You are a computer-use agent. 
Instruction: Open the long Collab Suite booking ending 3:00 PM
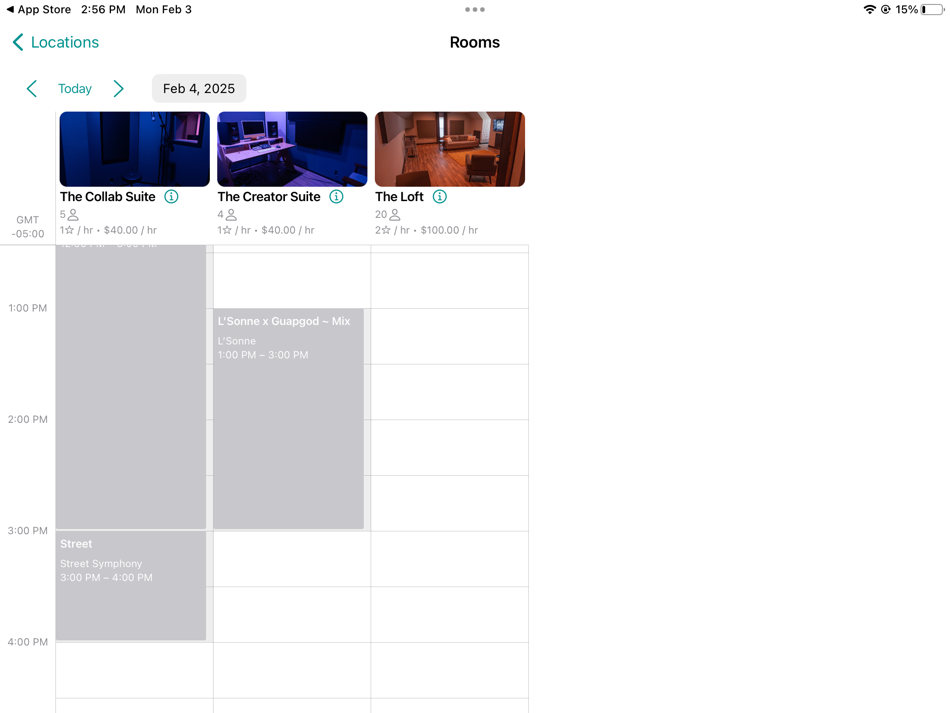[x=131, y=386]
